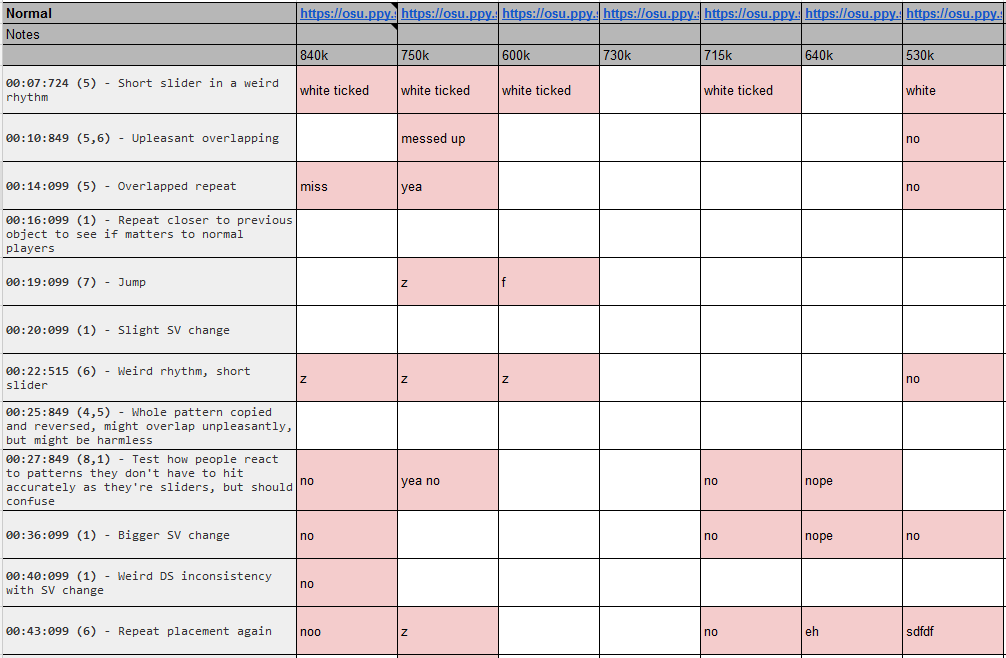Select the '00:07:724 (5) - Short slider' note

tap(149, 90)
